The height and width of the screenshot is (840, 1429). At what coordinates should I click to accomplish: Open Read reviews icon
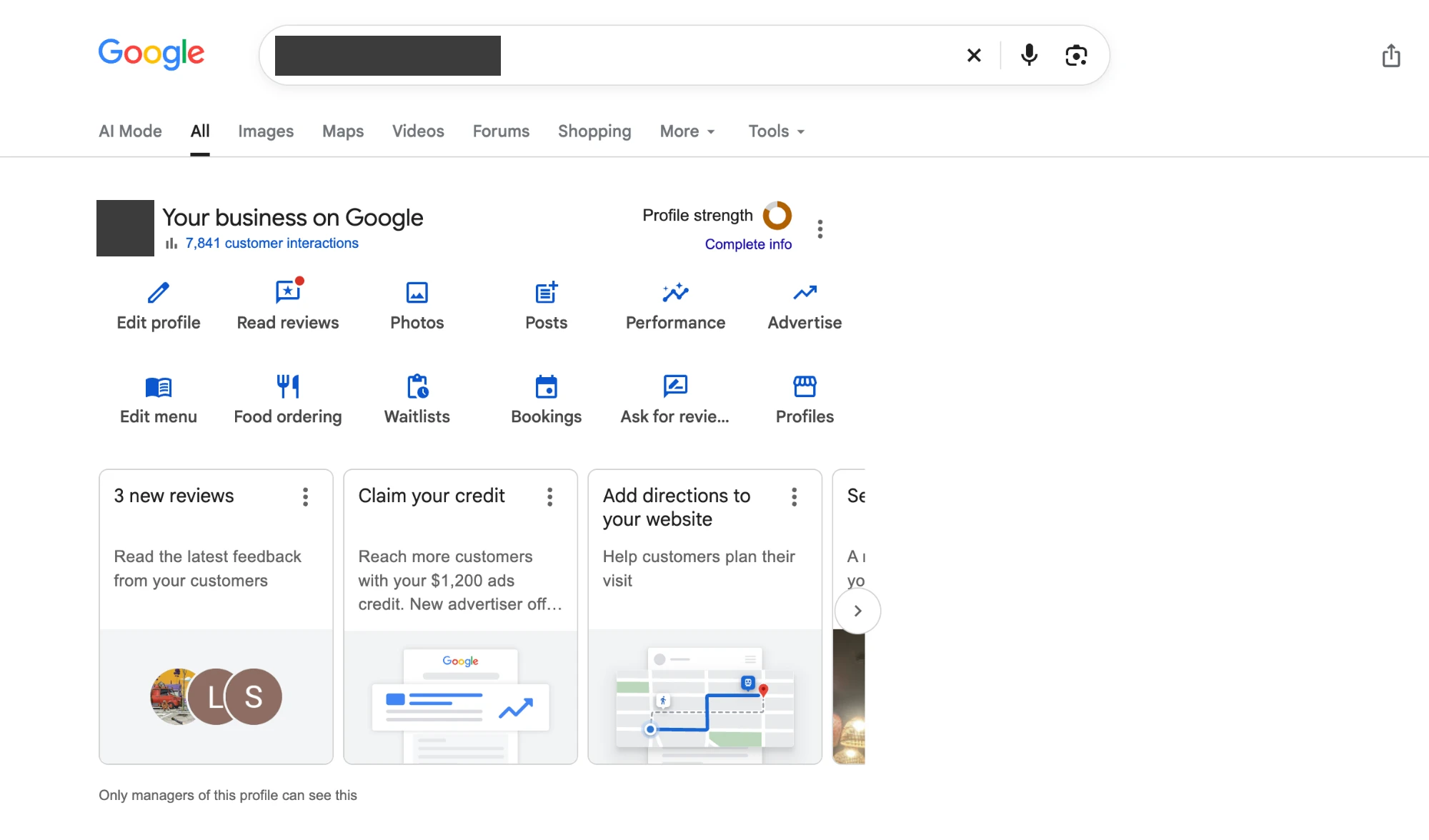[x=288, y=292]
